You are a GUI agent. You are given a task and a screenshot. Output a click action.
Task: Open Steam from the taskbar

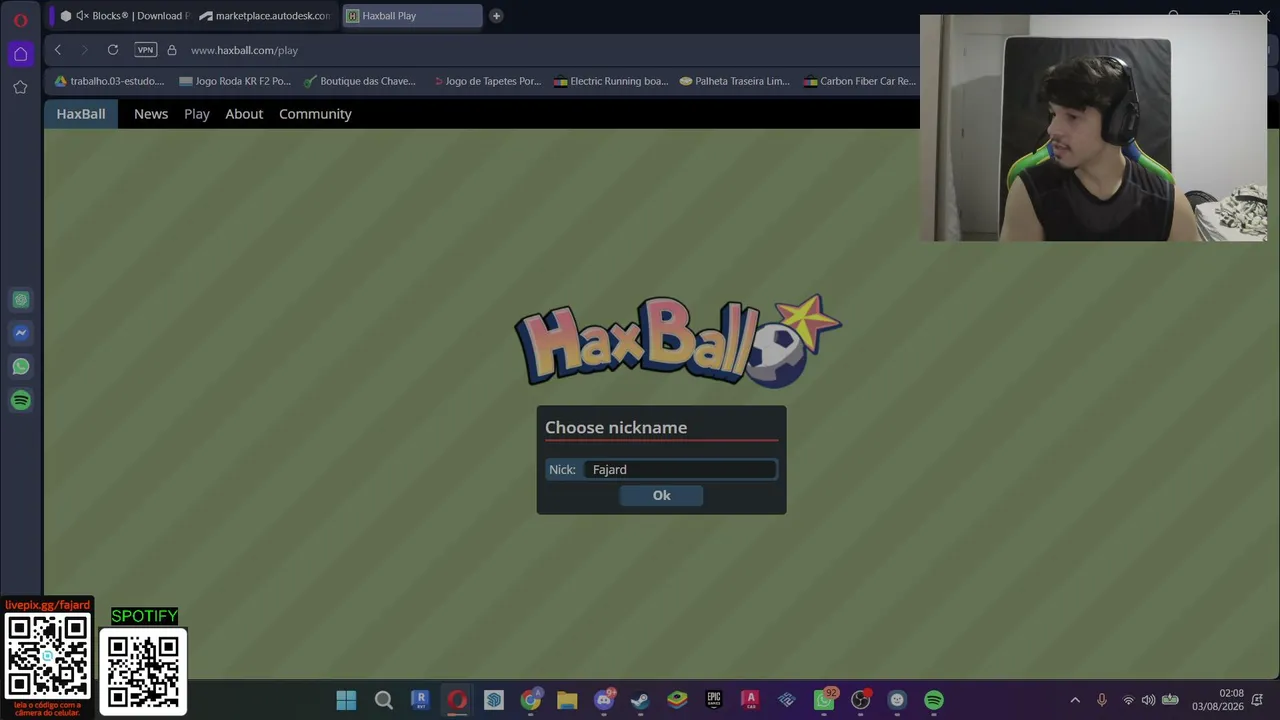click(640, 700)
